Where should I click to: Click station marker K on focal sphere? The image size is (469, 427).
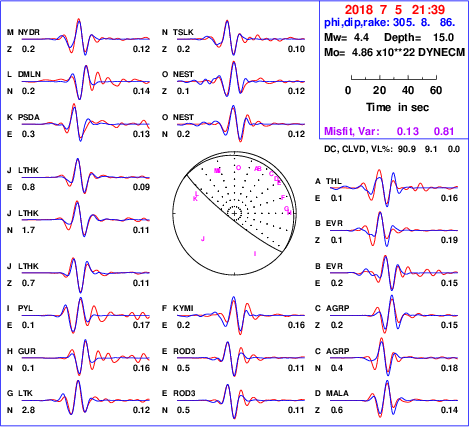coord(195,199)
